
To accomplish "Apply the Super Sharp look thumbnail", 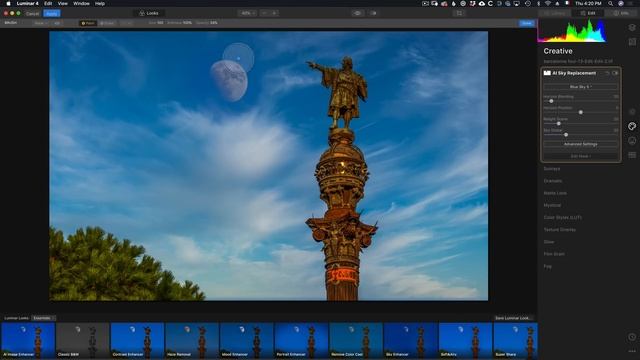I will (x=516, y=340).
